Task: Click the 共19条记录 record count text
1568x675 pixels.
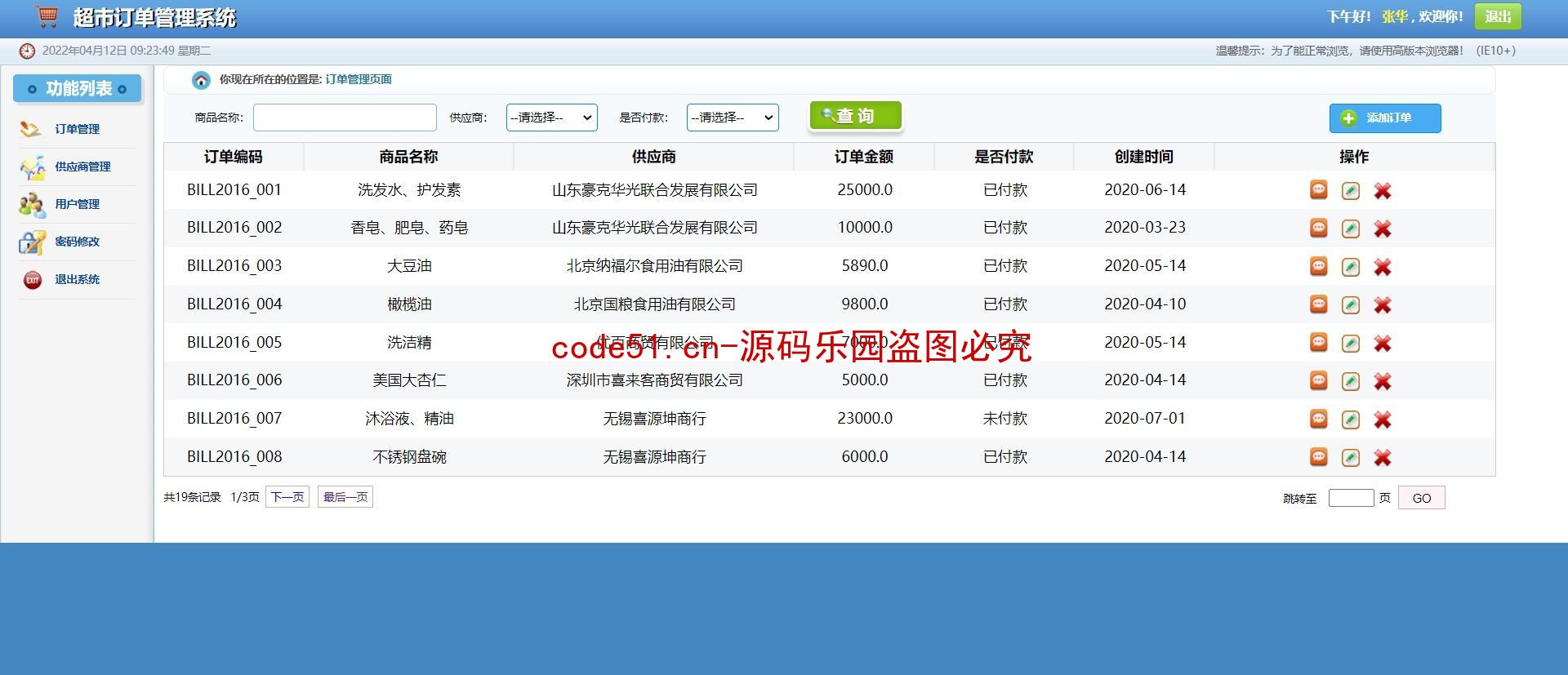Action: (x=192, y=497)
